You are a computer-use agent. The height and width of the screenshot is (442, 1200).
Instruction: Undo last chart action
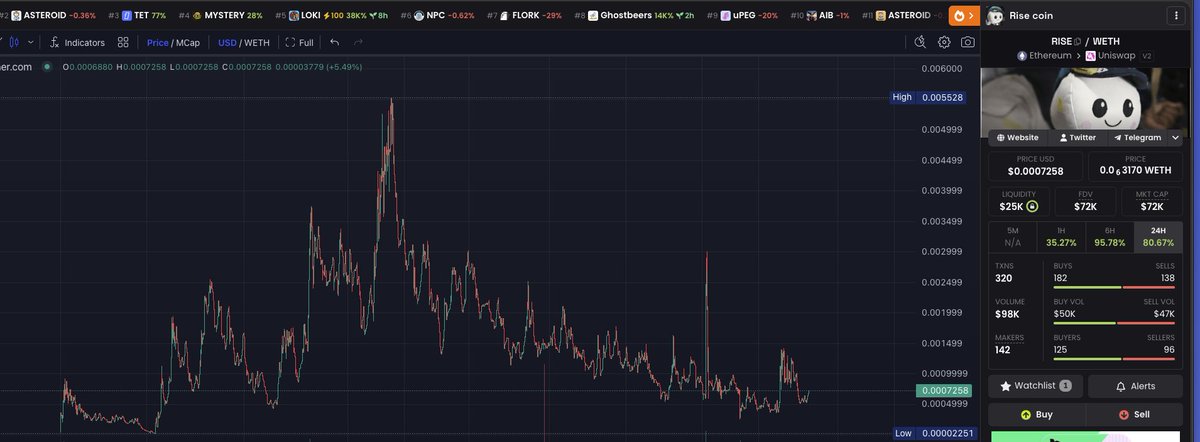[x=334, y=43]
